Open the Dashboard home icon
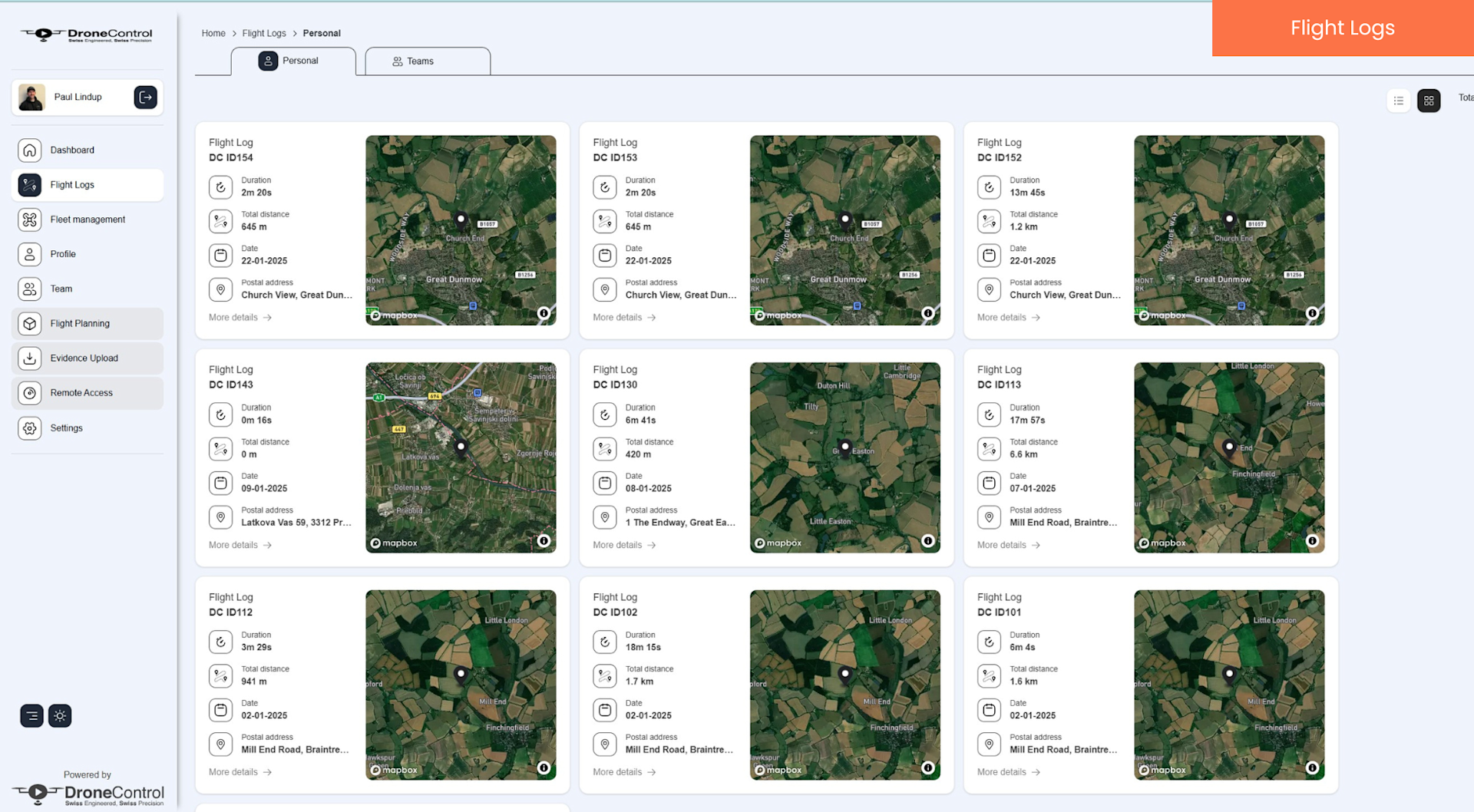 click(x=30, y=150)
